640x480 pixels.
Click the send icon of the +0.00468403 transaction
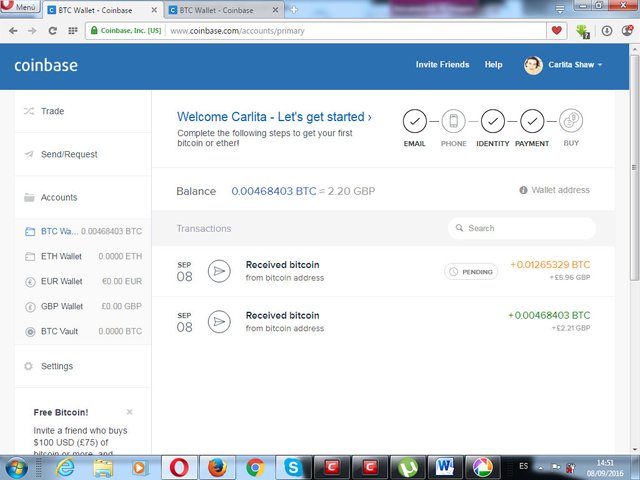pyautogui.click(x=219, y=322)
